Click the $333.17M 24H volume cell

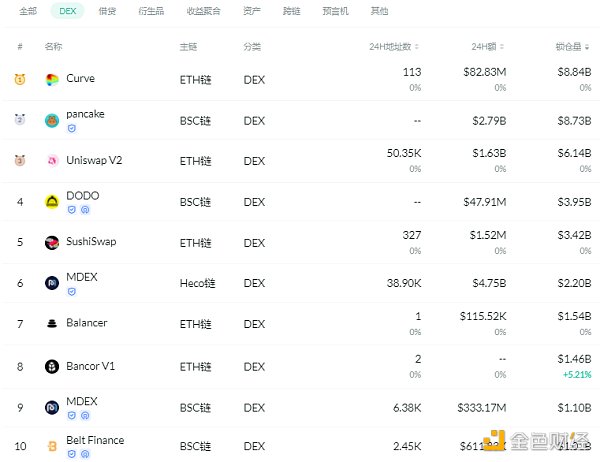[x=482, y=408]
